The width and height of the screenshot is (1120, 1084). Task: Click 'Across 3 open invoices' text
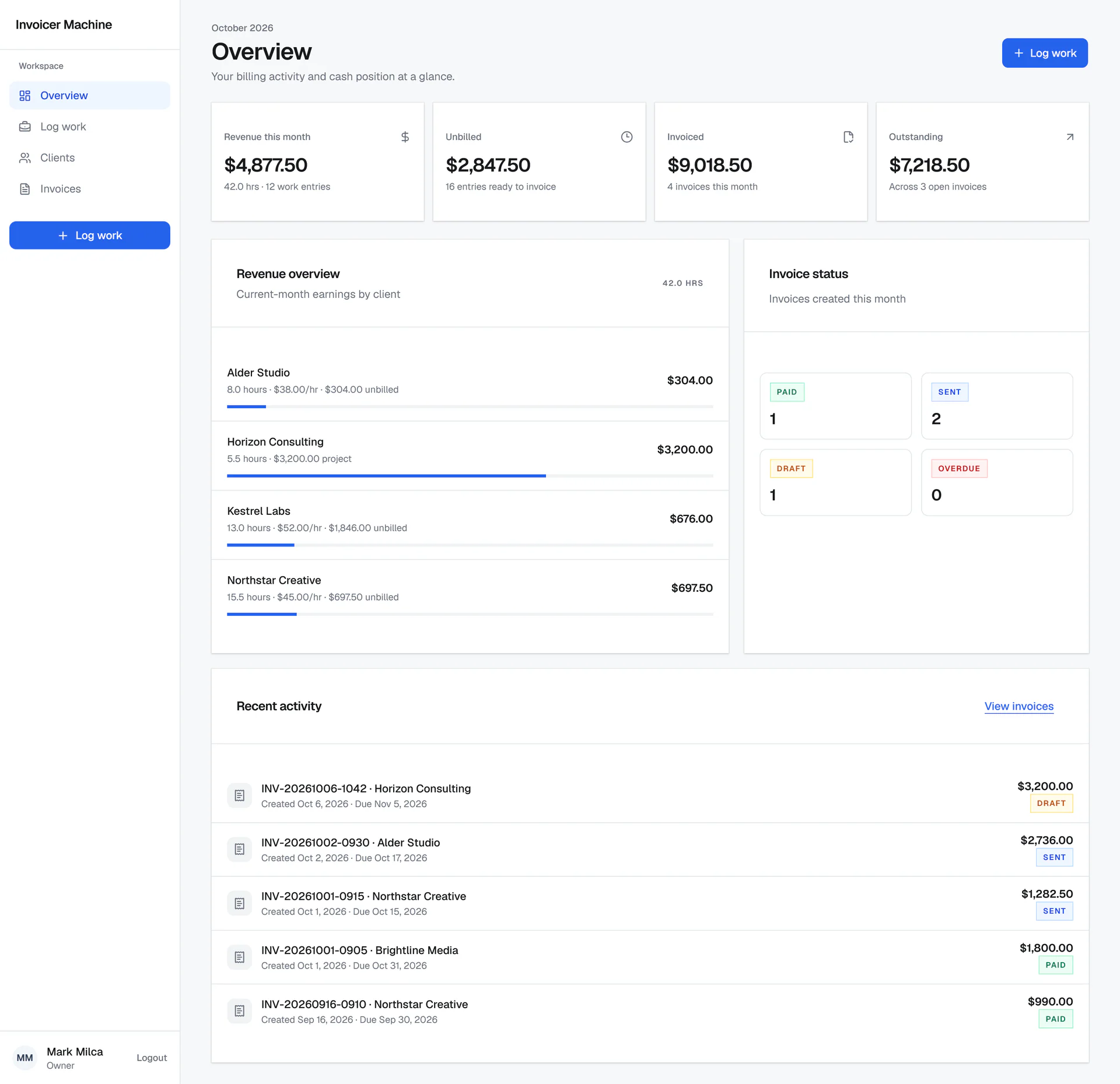(937, 187)
